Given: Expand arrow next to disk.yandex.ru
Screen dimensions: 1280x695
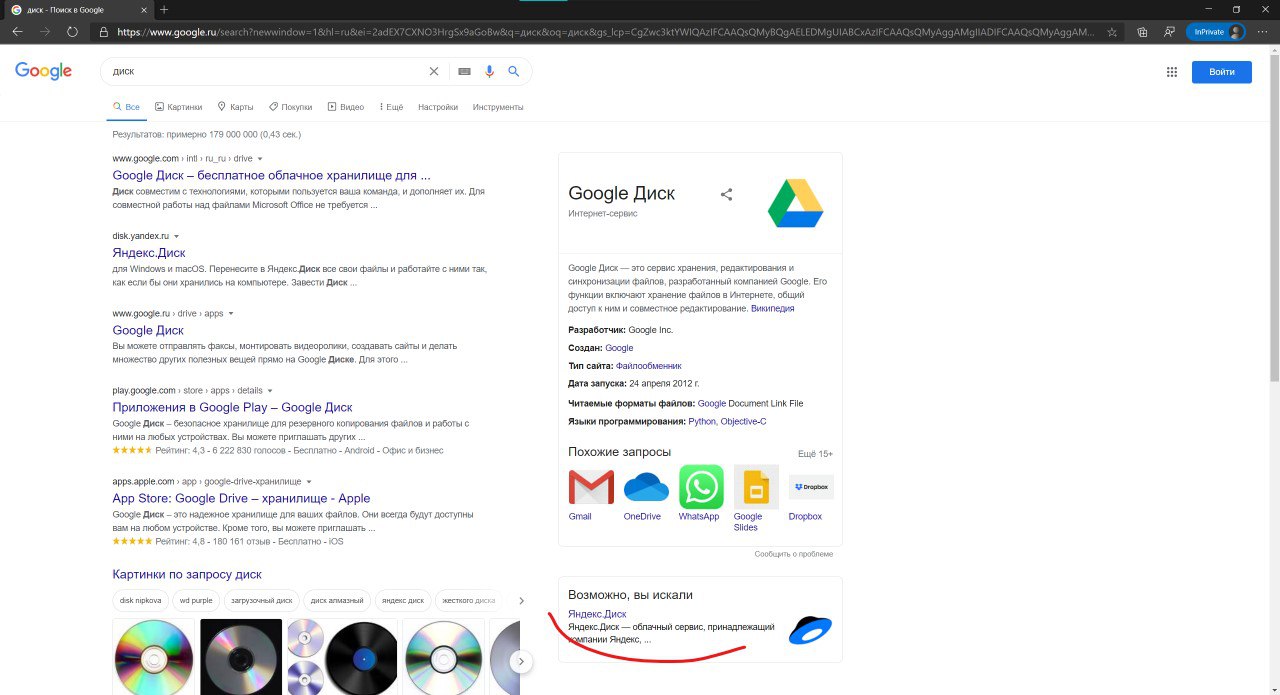Looking at the screenshot, I should tap(177, 236).
